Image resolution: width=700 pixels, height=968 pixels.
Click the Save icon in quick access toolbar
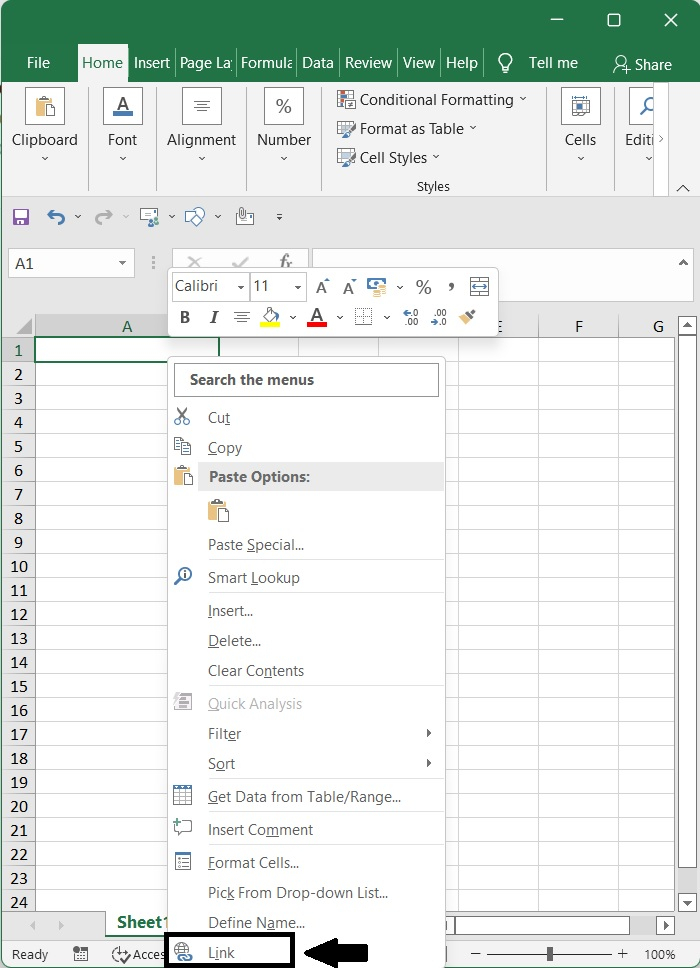[21, 217]
